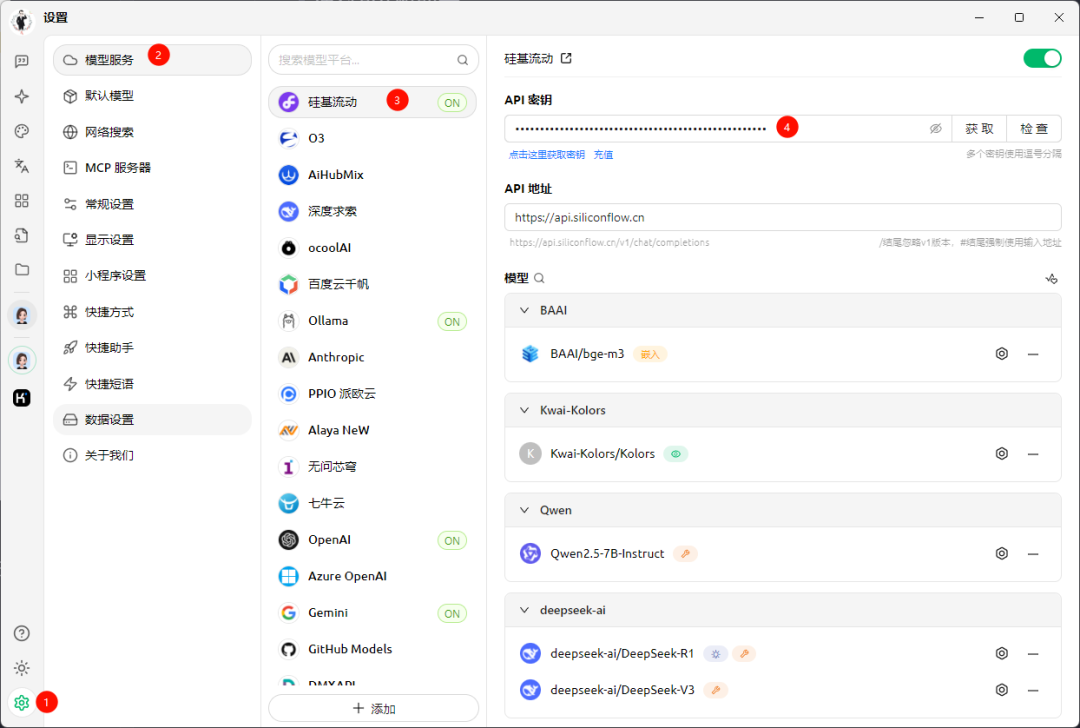Collapse the Kwai-Kolors model group

(x=524, y=410)
